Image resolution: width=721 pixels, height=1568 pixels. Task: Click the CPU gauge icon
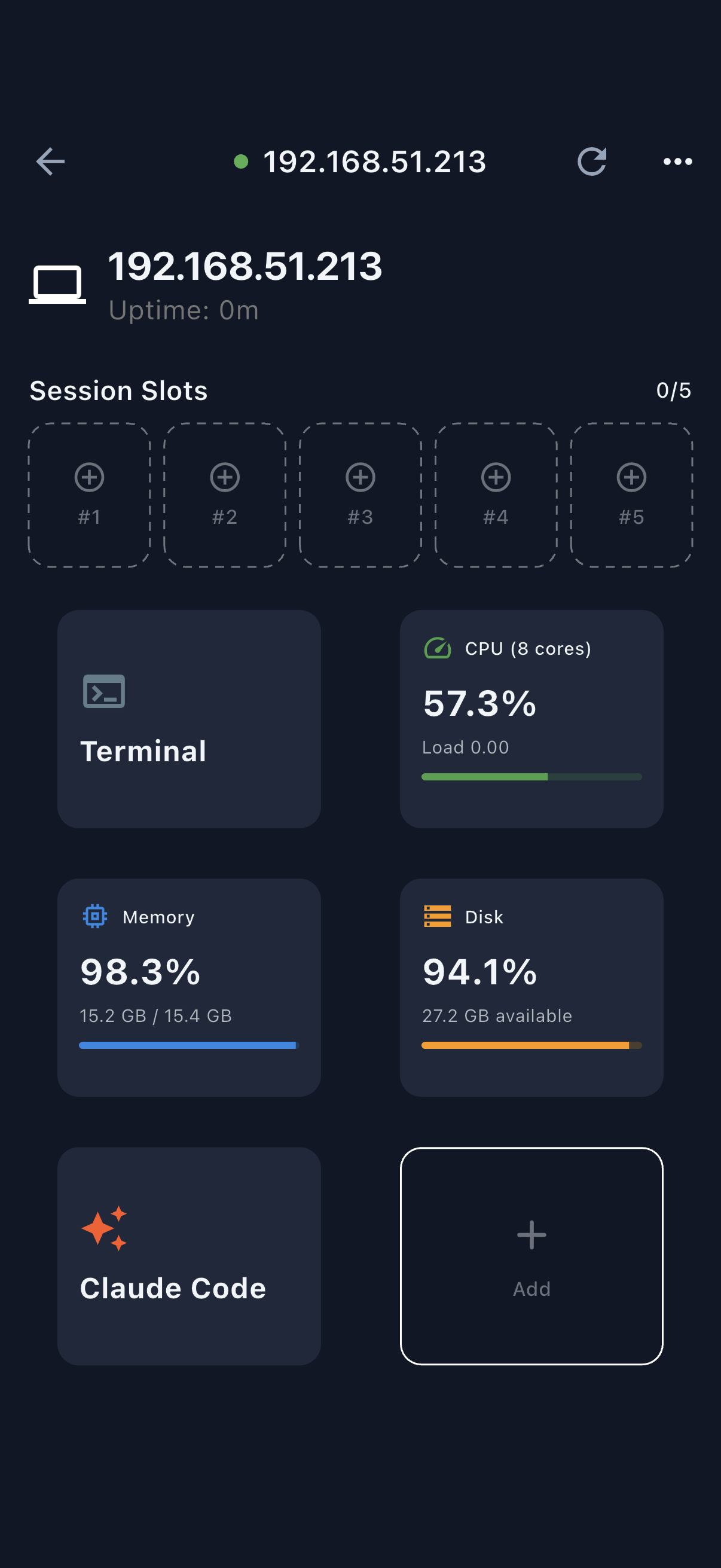click(x=437, y=649)
